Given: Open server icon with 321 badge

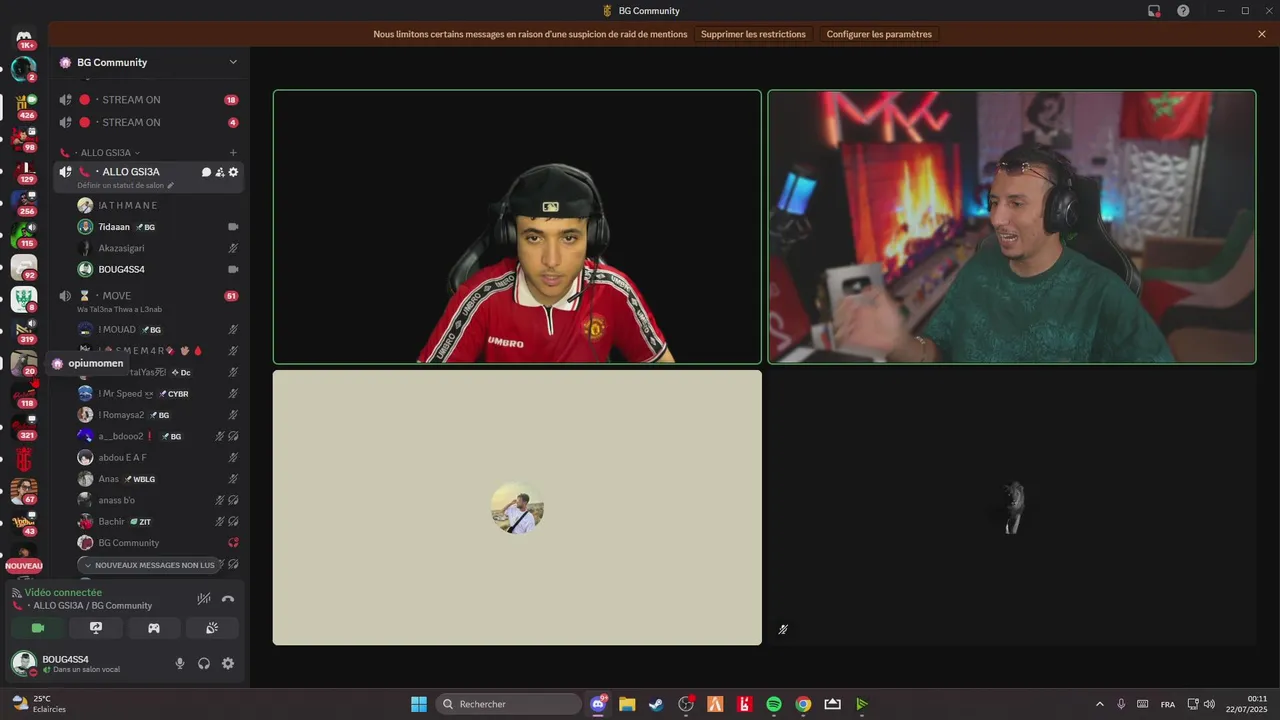Looking at the screenshot, I should point(24,426).
